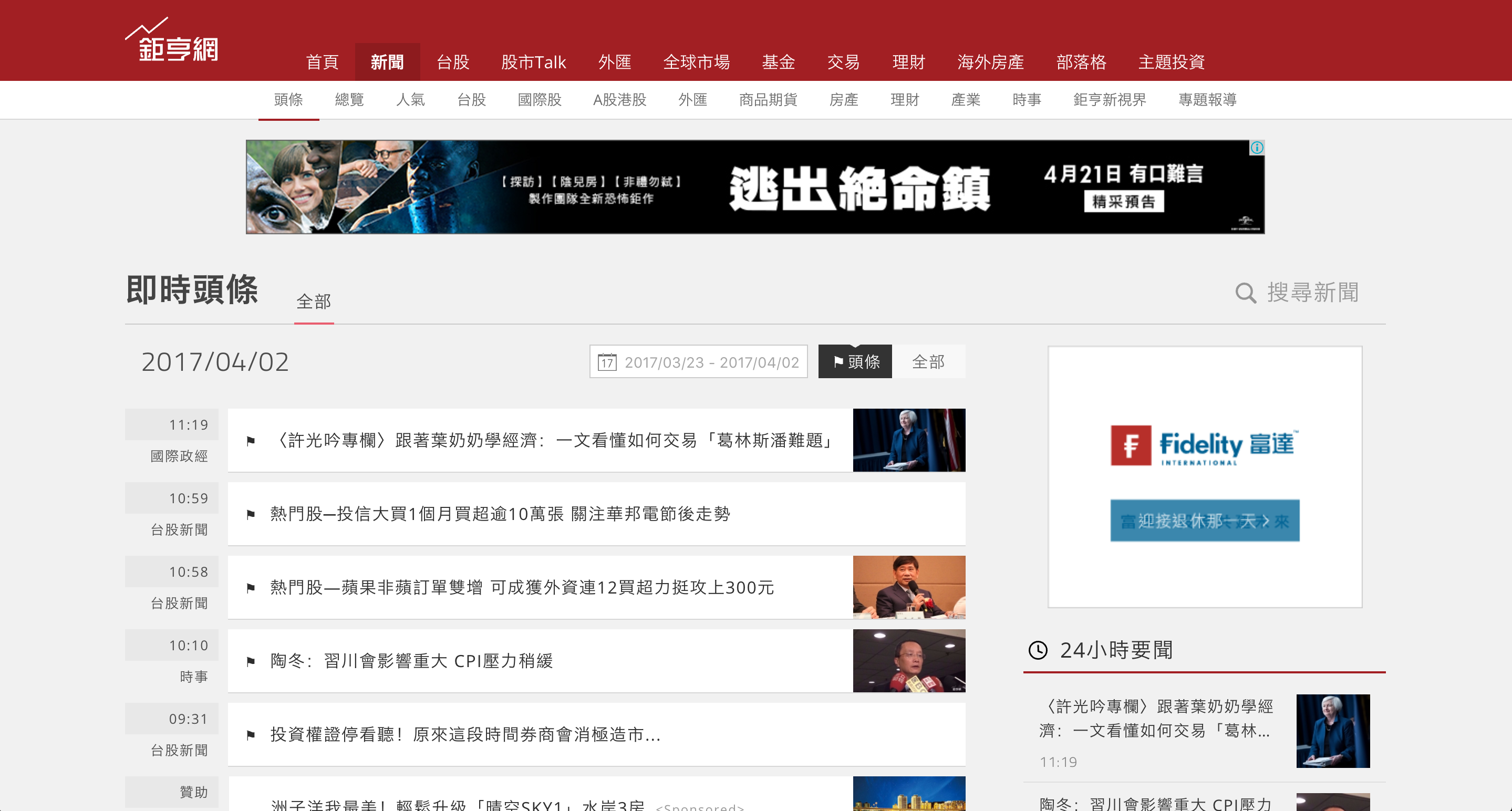Click flag icon beside 許光吟專欄 headline

(x=251, y=441)
